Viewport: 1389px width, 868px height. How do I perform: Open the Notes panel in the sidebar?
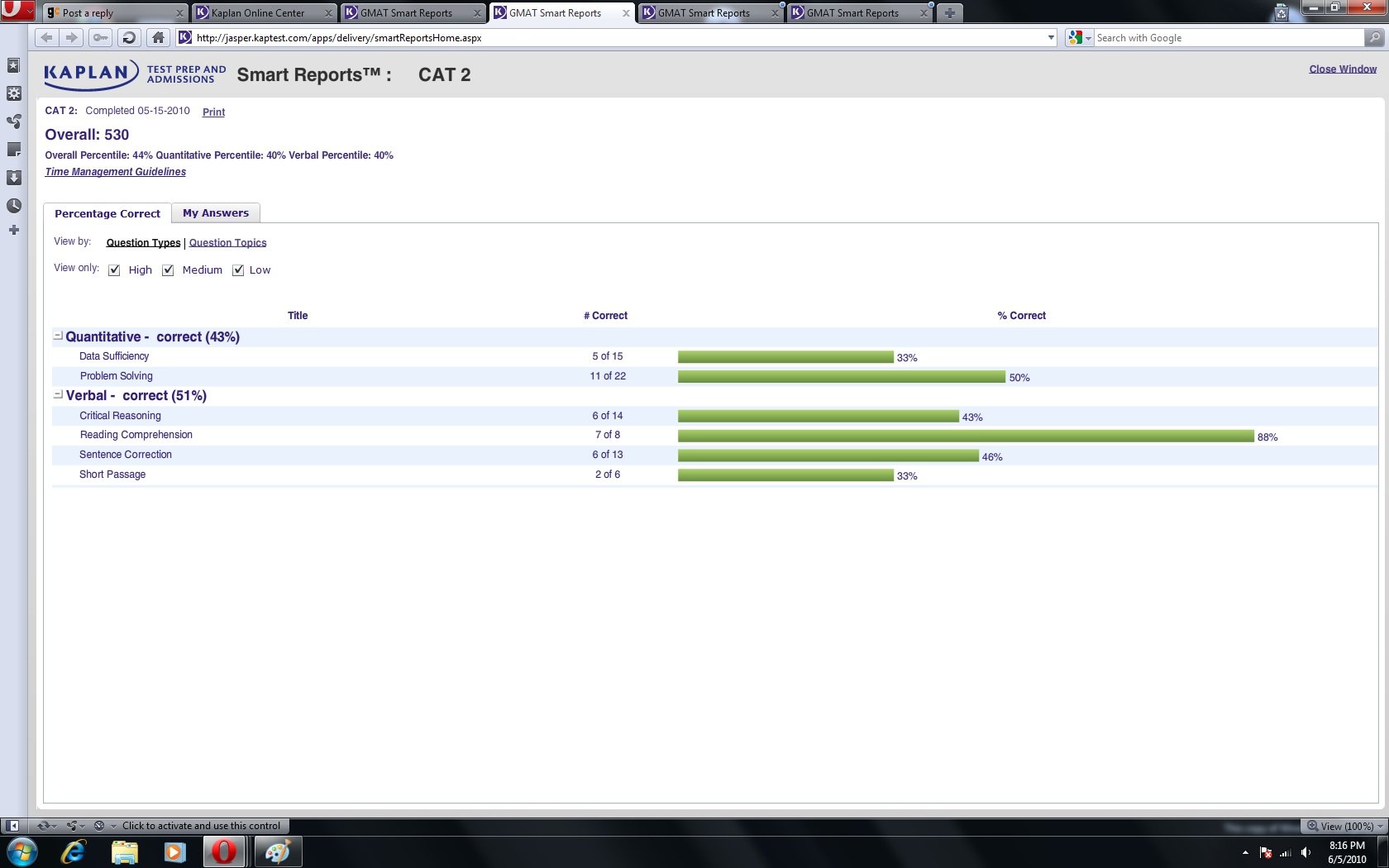coord(13,150)
